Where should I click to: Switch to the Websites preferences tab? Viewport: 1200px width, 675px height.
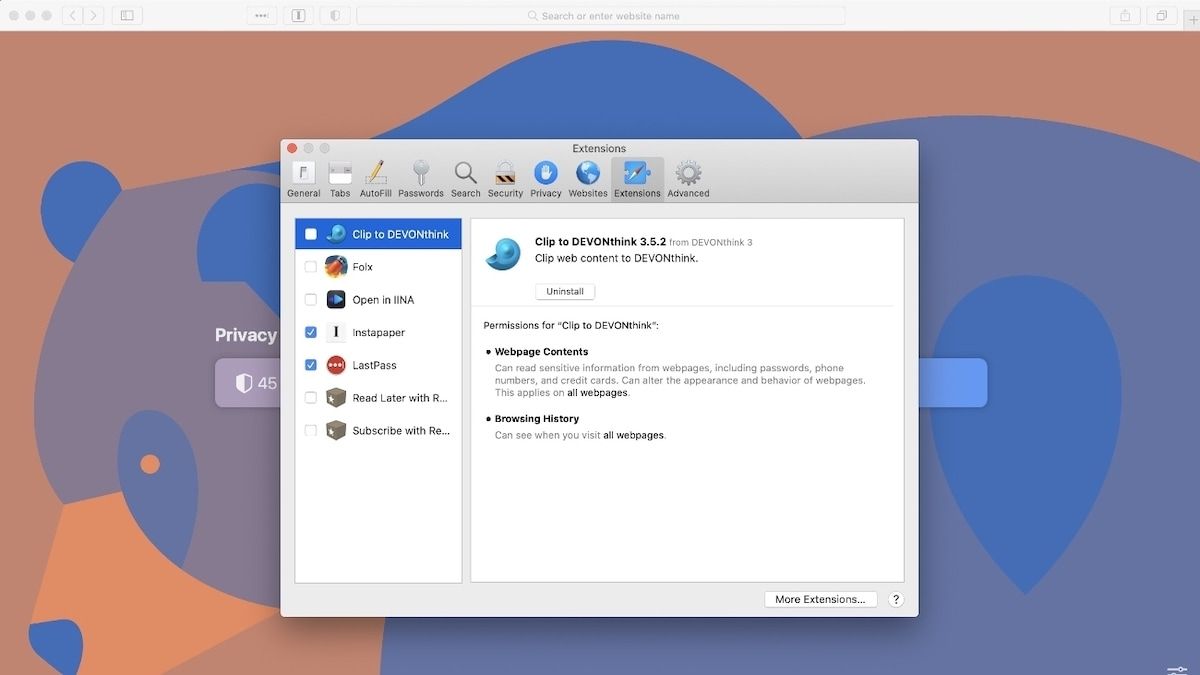(588, 177)
